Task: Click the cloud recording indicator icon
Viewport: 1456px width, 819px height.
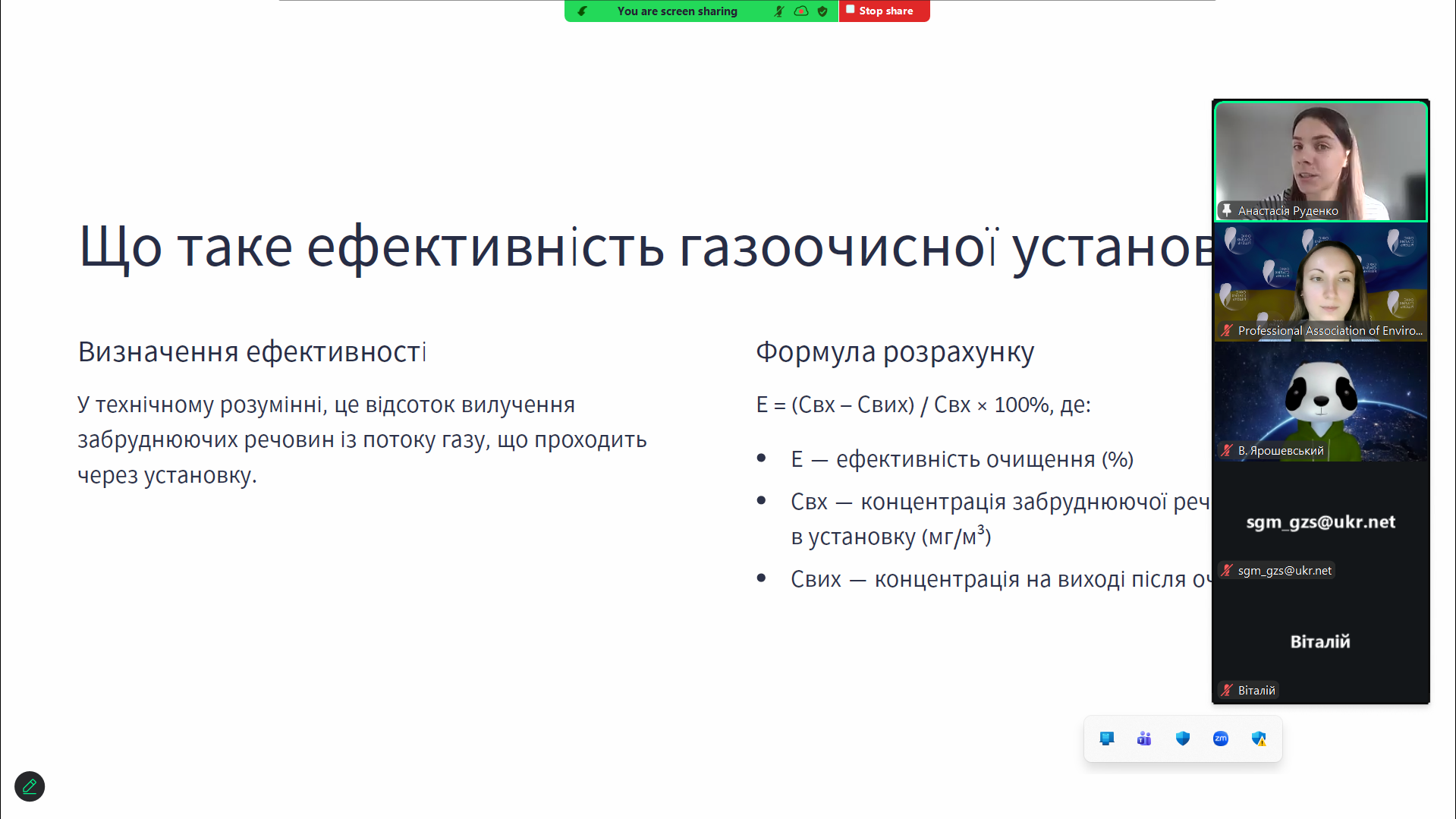Action: pyautogui.click(x=800, y=11)
